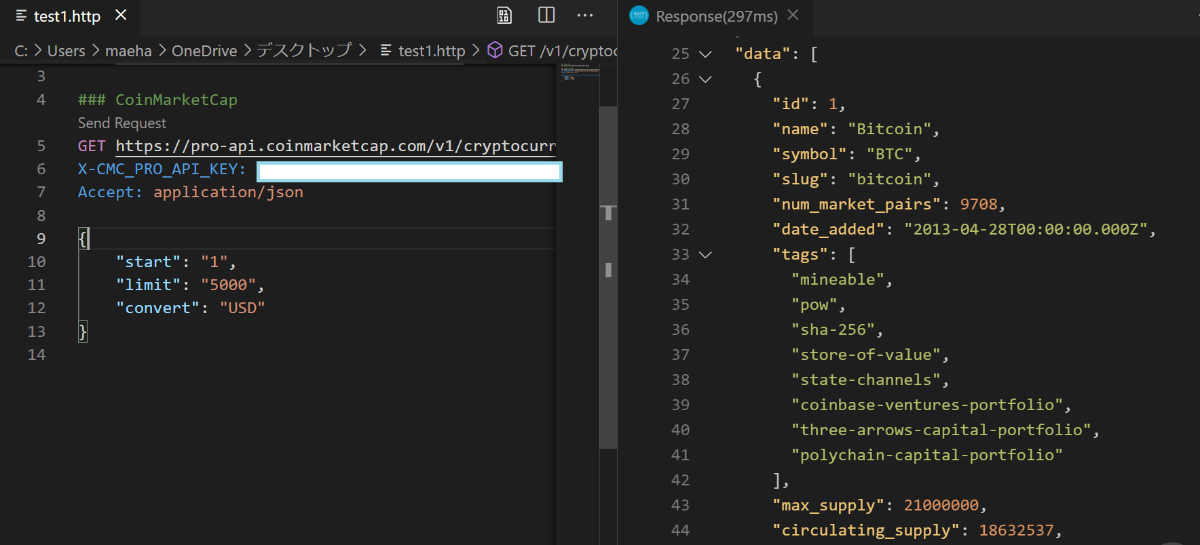
Task: Click the X-CMC_PRO_API_KEY header name
Action: click(x=162, y=169)
